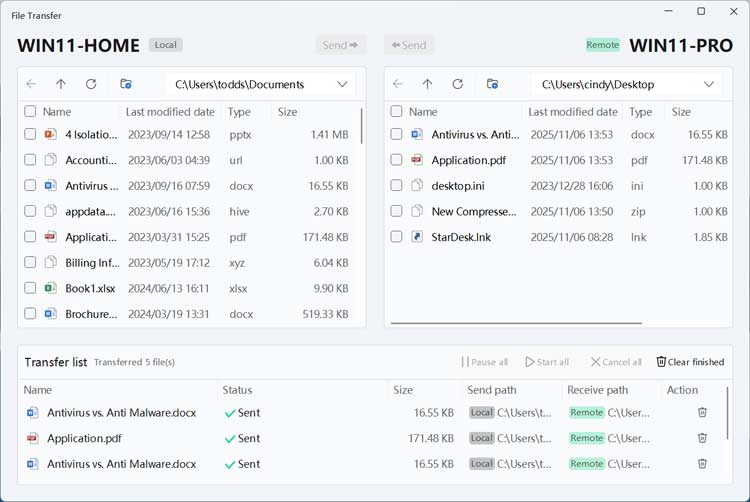Click the file icon of New Compresse... zip

pos(417,211)
